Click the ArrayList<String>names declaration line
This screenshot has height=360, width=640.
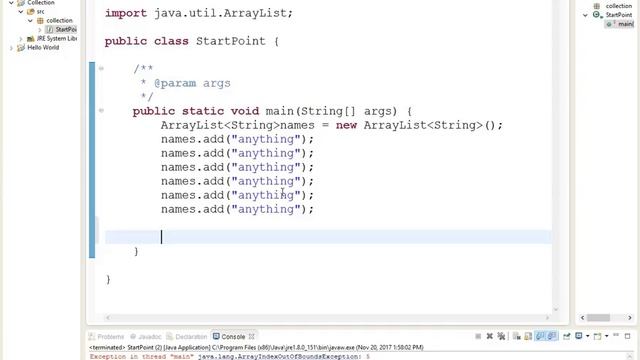(x=331, y=125)
